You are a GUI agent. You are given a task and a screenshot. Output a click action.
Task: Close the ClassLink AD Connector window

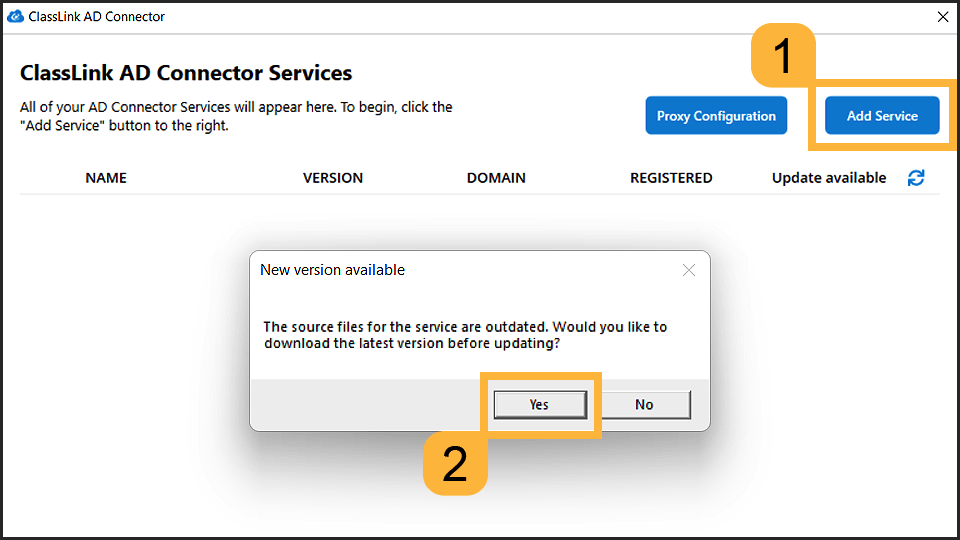tap(943, 17)
